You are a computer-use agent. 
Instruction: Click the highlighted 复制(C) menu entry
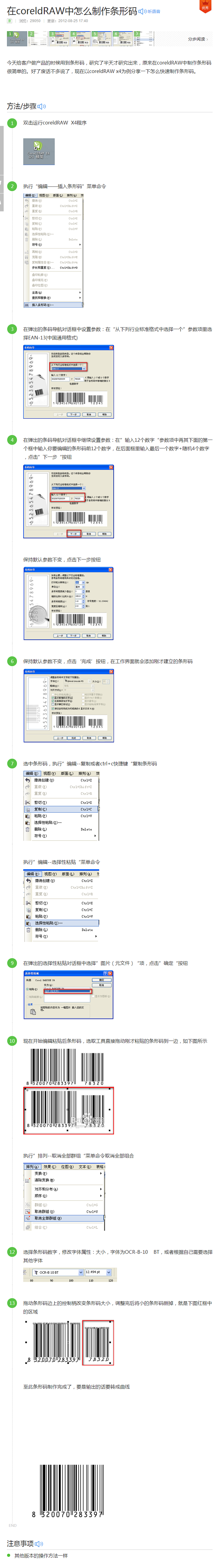[x=61, y=809]
